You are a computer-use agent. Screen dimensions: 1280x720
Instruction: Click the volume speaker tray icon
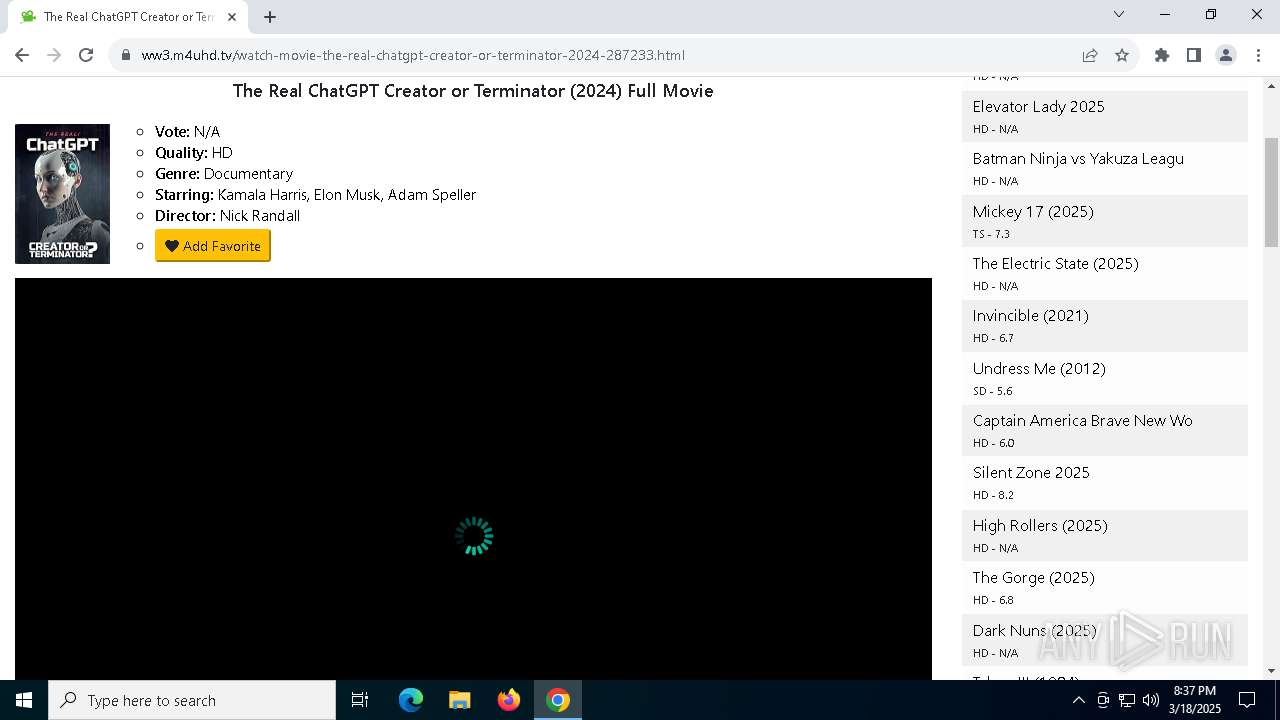[x=1151, y=700]
